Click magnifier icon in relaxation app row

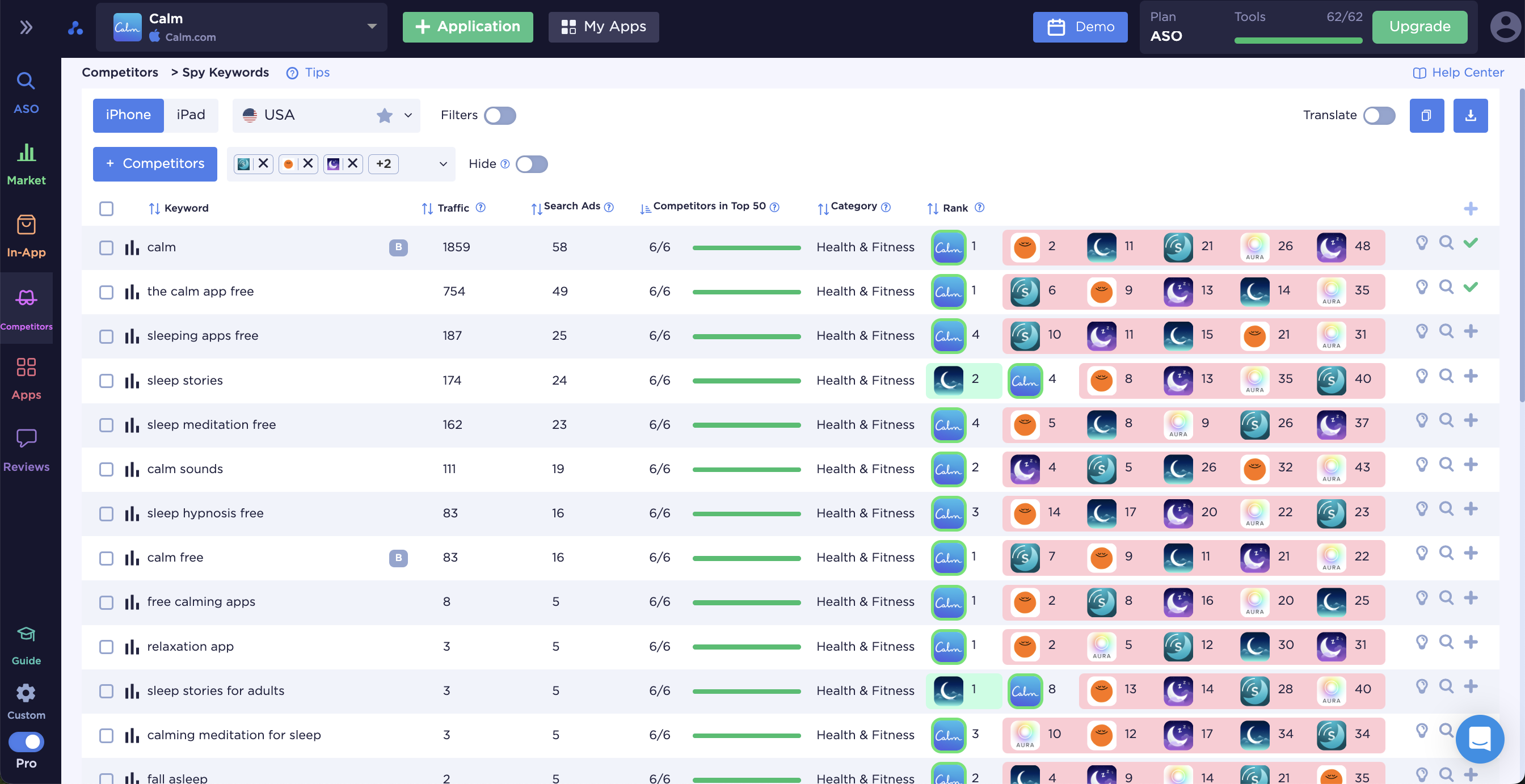[x=1446, y=642]
